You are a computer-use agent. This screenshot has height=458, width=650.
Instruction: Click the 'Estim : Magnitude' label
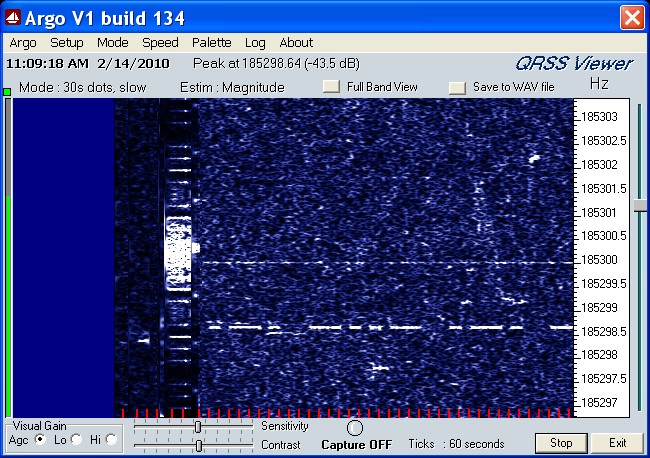click(232, 87)
